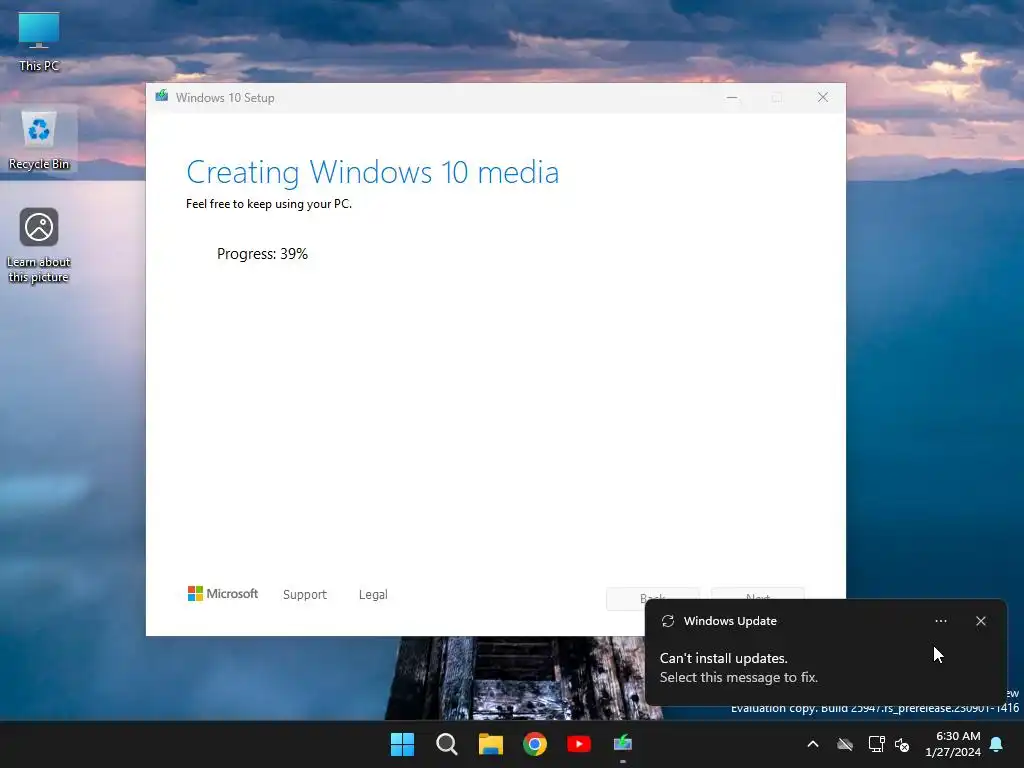
Task: Click the Next button in Setup
Action: click(x=758, y=593)
